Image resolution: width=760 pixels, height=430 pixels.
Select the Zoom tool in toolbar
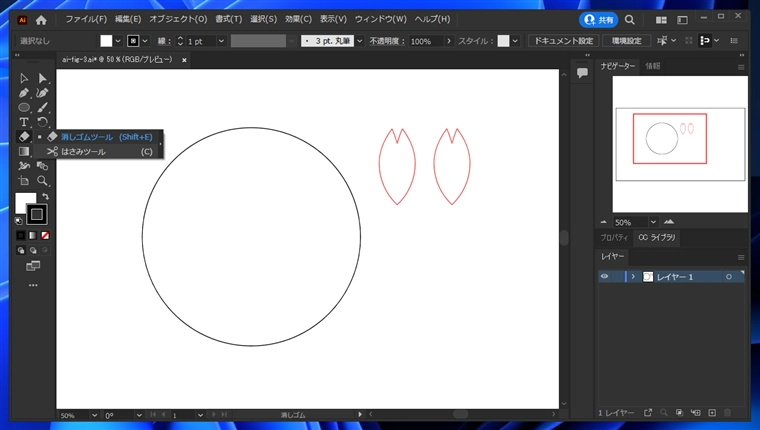coord(42,181)
